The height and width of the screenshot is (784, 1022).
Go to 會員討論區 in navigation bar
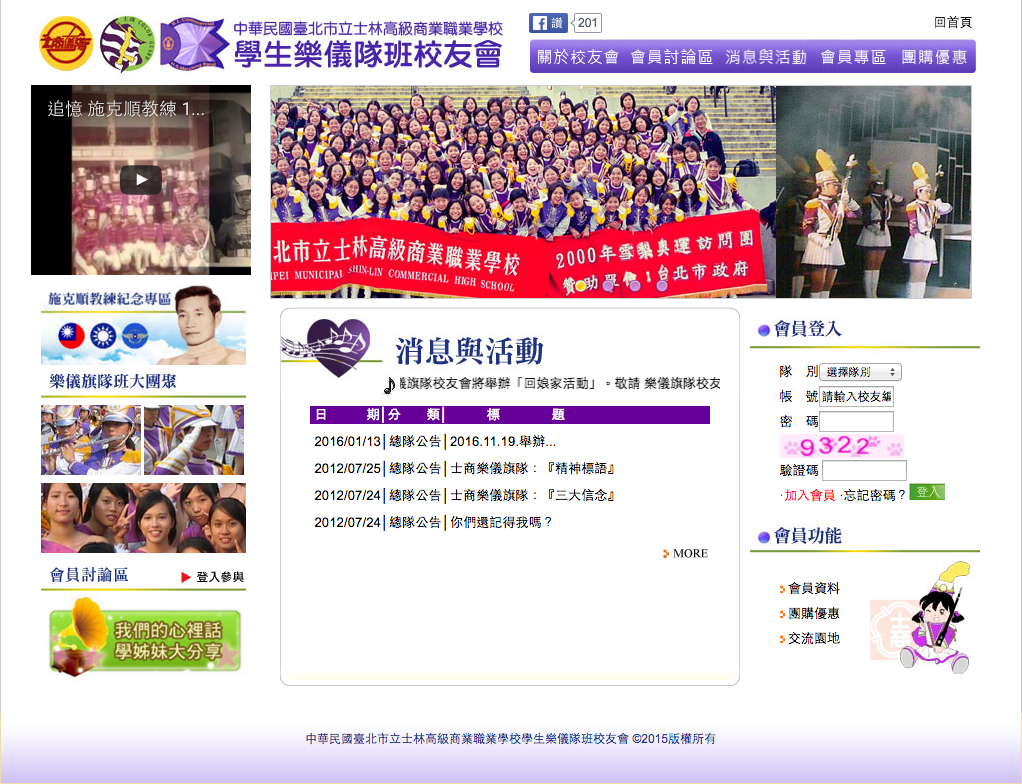point(671,57)
